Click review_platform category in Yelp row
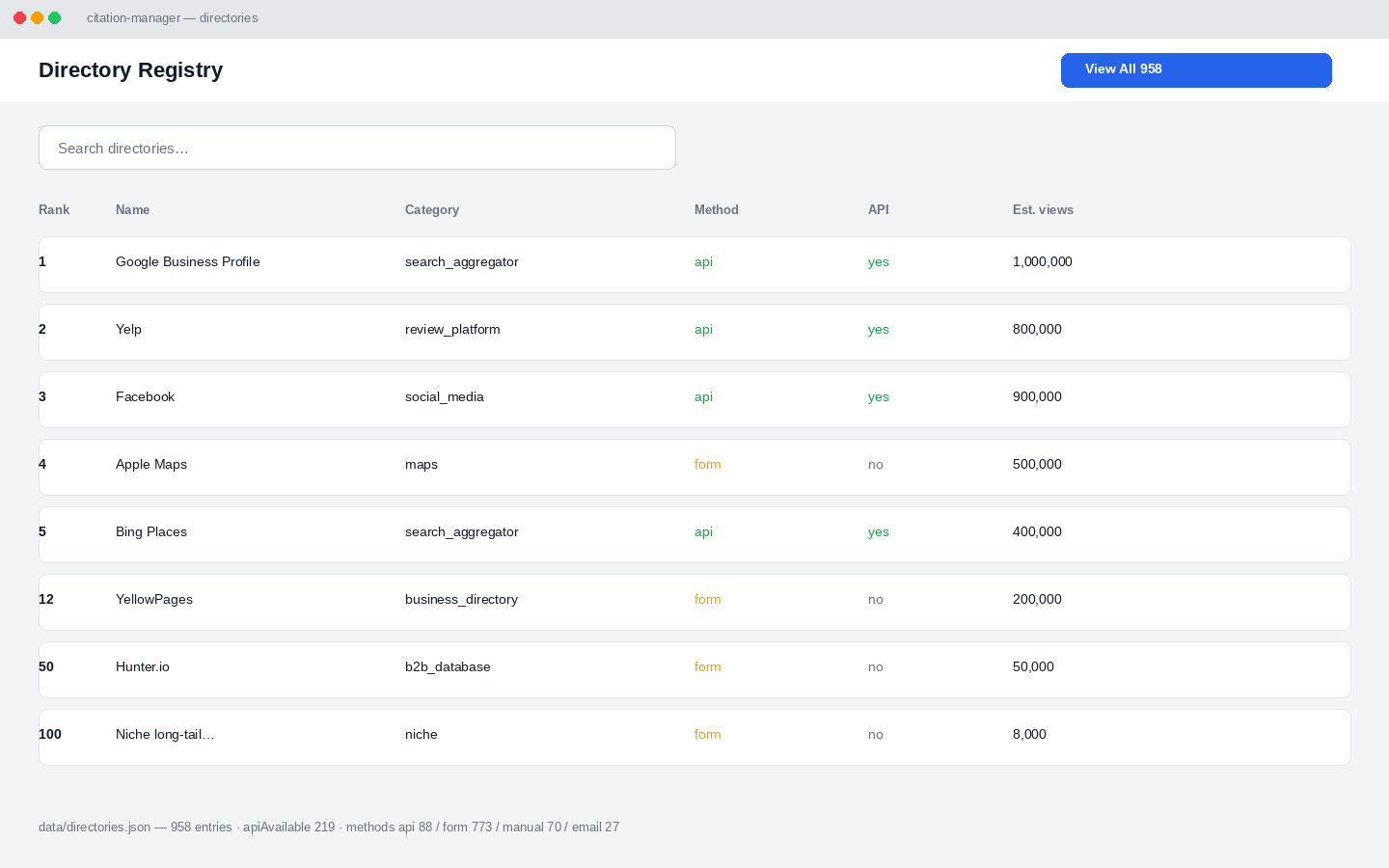This screenshot has width=1389, height=868. click(452, 330)
